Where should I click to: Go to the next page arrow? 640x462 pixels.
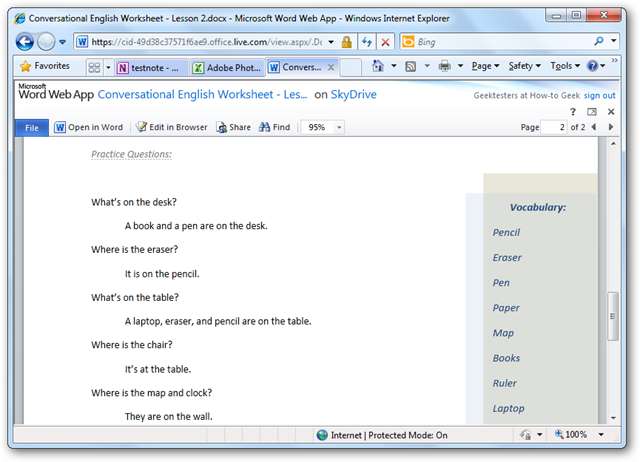609,128
